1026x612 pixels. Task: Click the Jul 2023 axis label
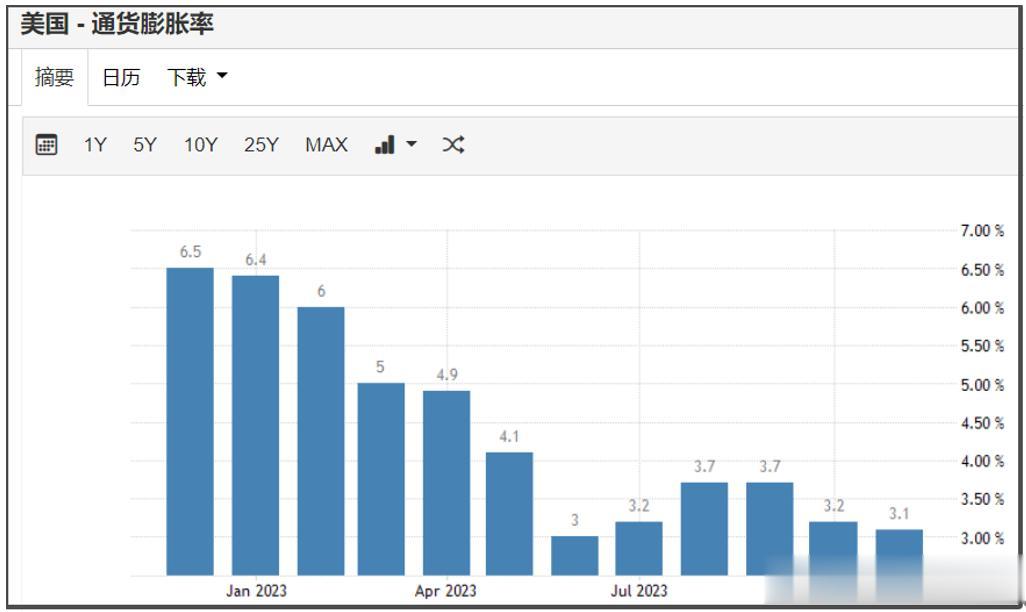tap(639, 591)
